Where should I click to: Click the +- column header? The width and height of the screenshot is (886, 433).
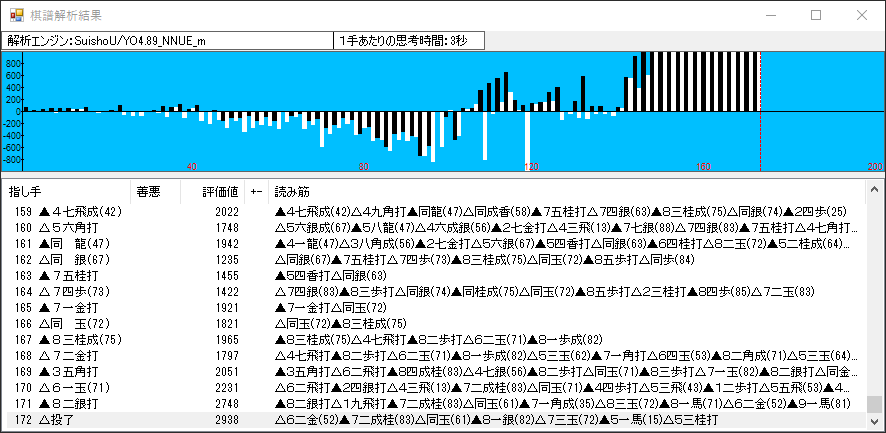pos(257,192)
